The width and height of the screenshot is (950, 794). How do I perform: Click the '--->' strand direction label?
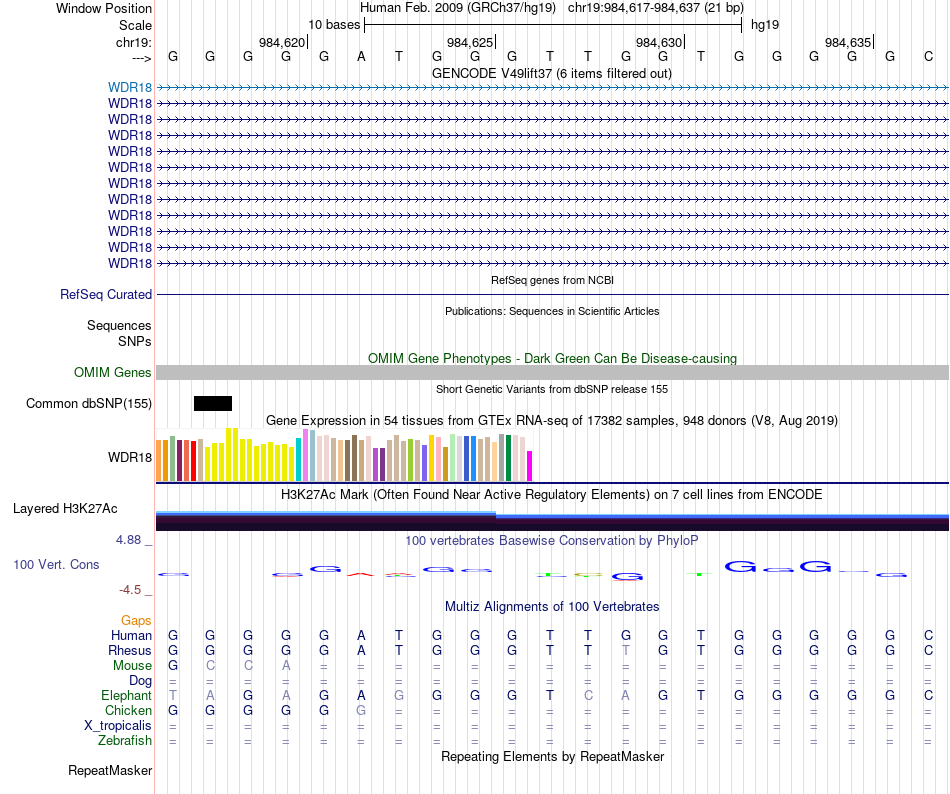pyautogui.click(x=141, y=58)
